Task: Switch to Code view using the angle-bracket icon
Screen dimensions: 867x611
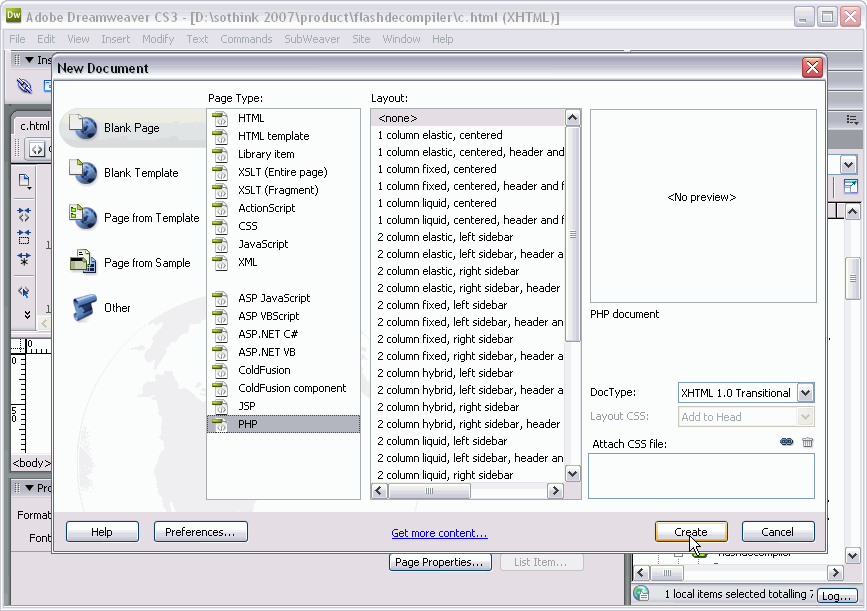Action: pos(36,149)
